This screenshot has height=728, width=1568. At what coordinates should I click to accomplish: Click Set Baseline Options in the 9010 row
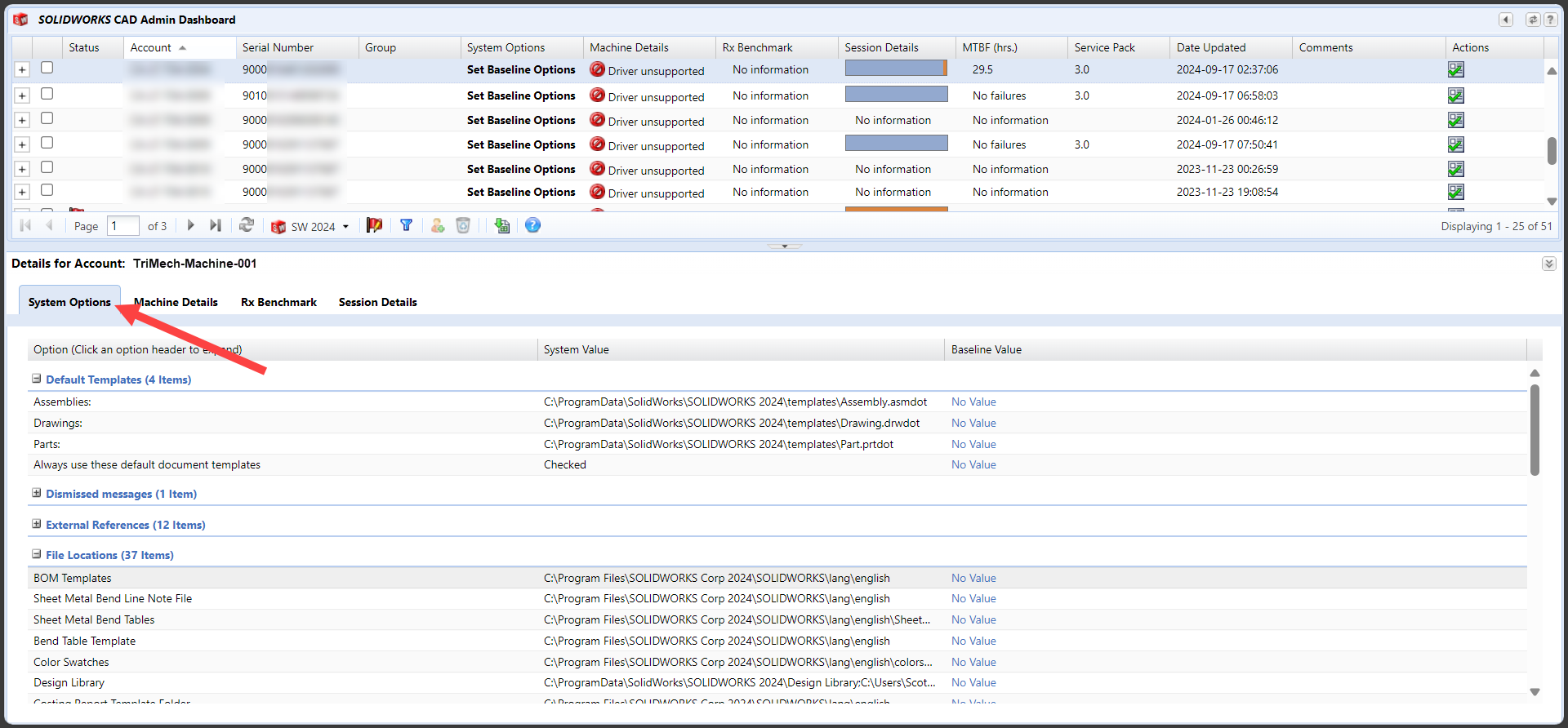[521, 95]
